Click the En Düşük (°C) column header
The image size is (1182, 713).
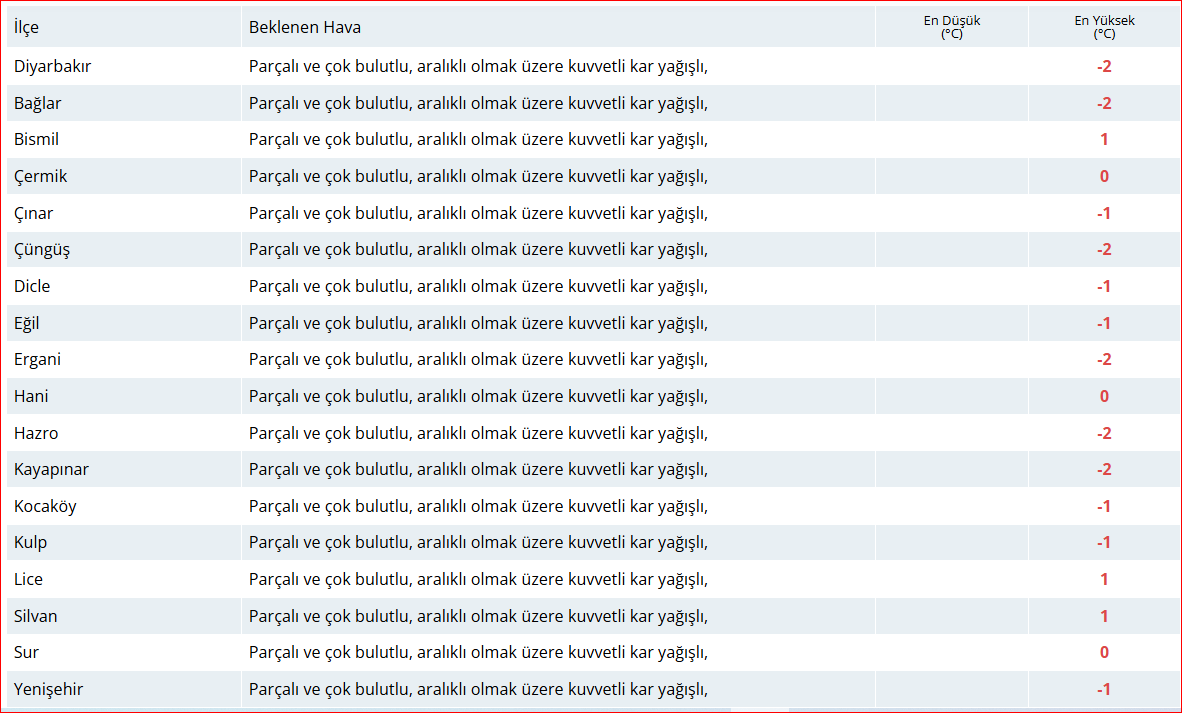tap(951, 27)
